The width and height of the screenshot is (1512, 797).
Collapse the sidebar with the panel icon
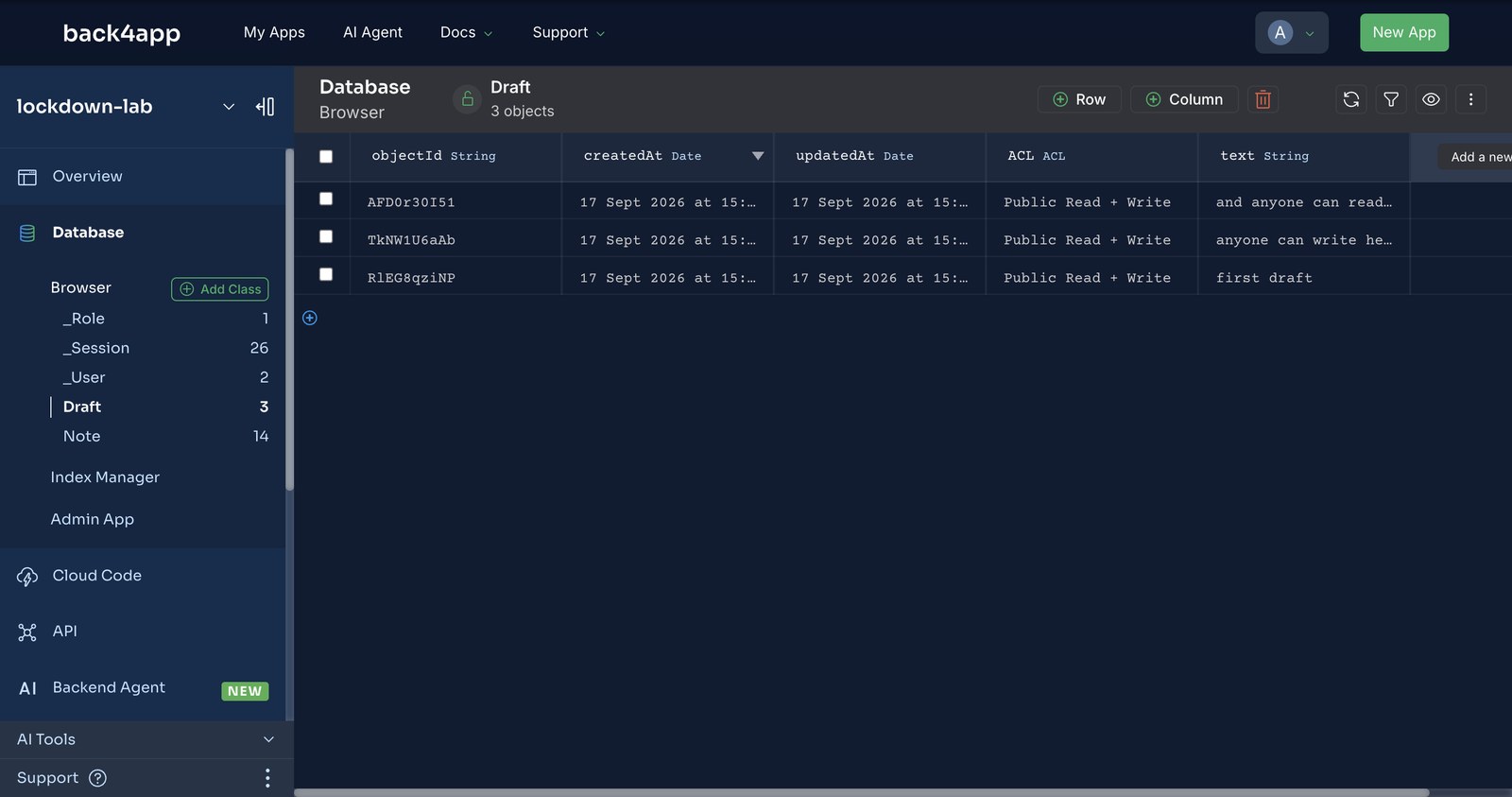click(x=266, y=107)
